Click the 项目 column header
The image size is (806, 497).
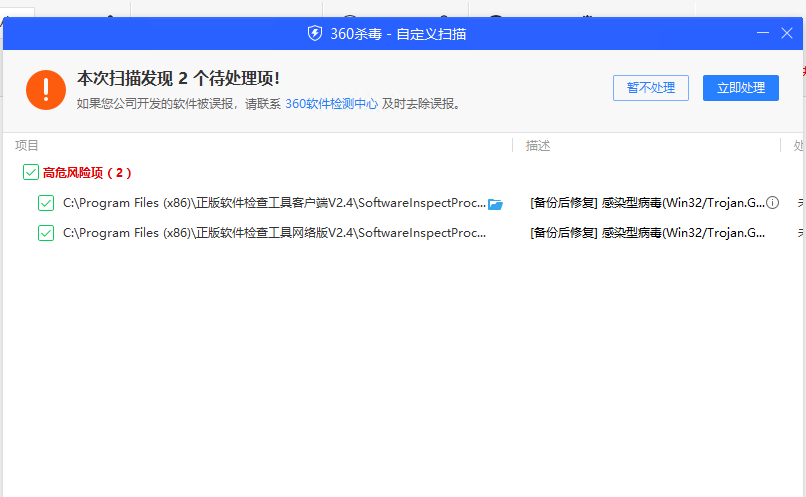[x=27, y=145]
